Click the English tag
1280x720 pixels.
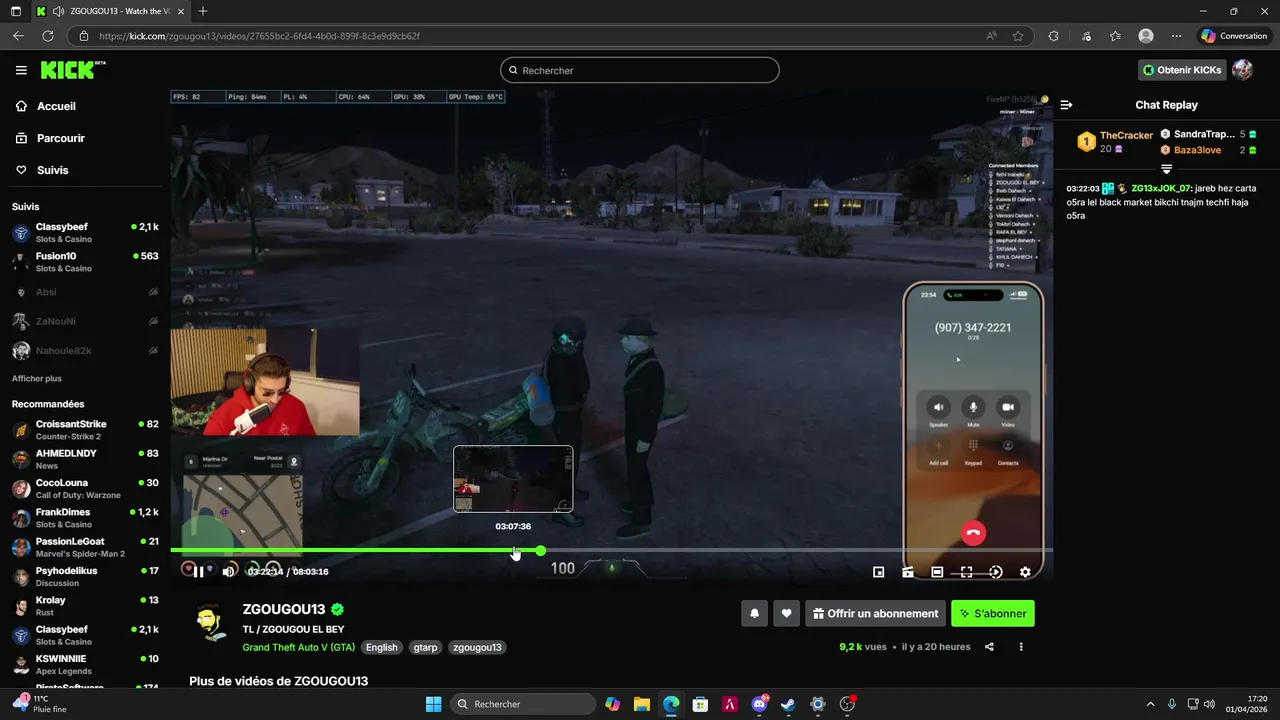[381, 647]
